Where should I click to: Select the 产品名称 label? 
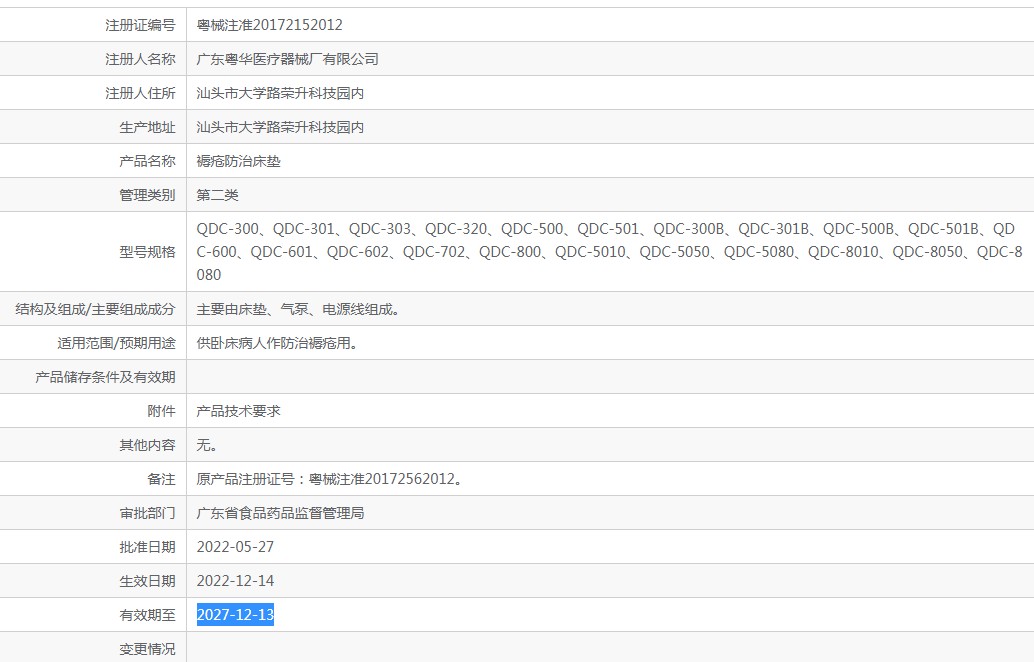click(x=148, y=161)
